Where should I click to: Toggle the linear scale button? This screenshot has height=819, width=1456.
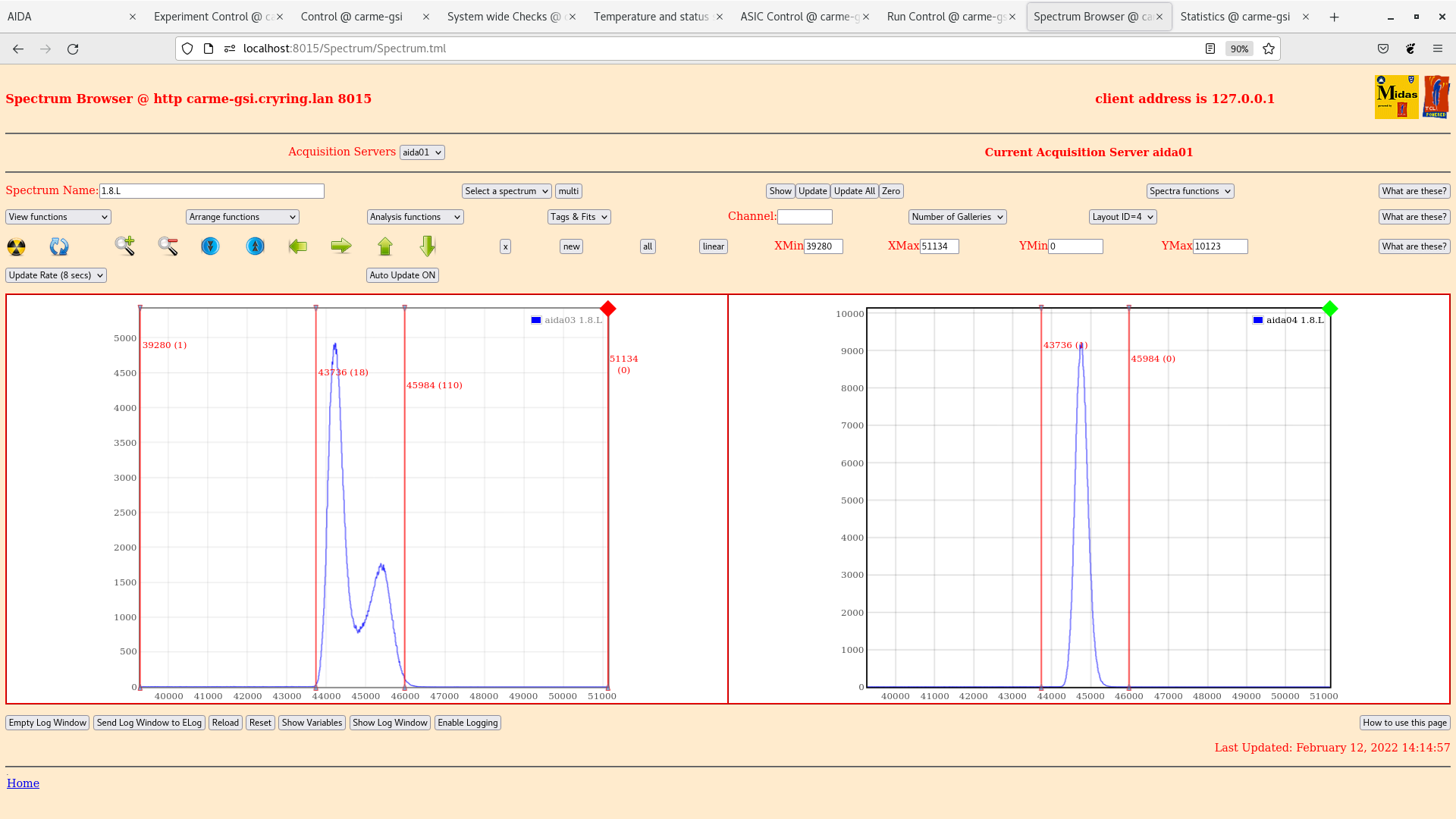(712, 246)
